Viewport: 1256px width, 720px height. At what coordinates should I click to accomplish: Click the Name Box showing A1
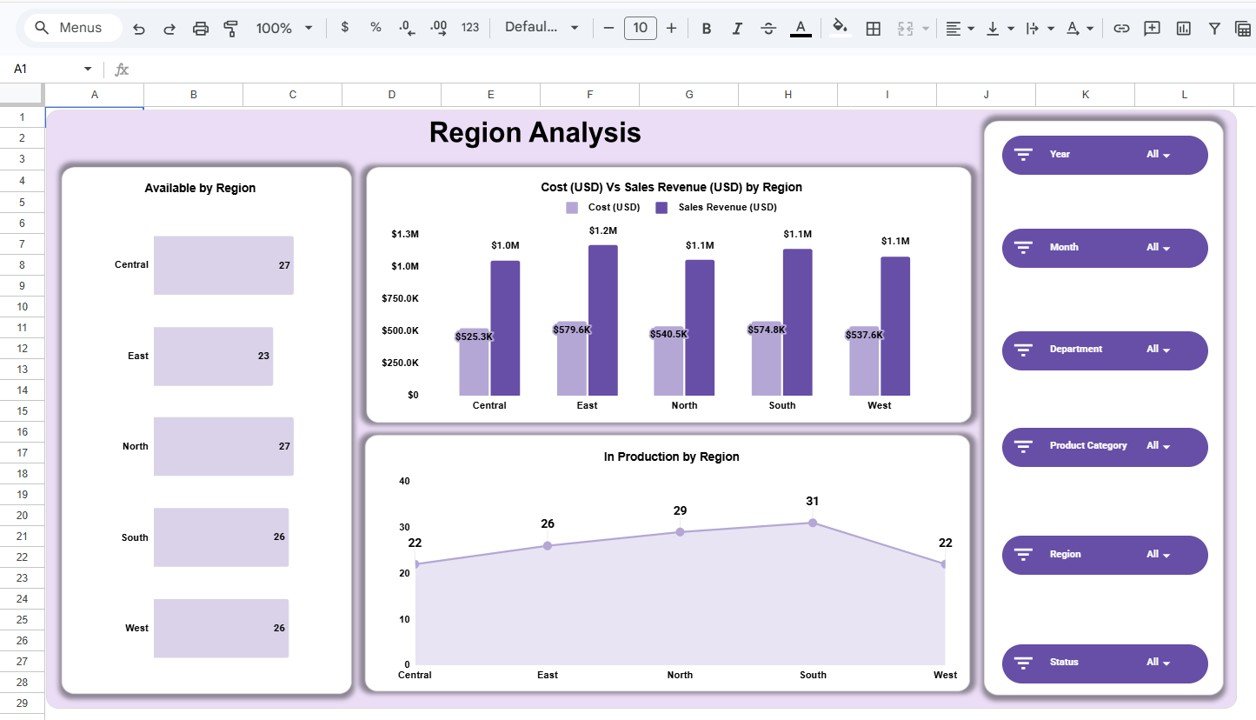[43, 68]
